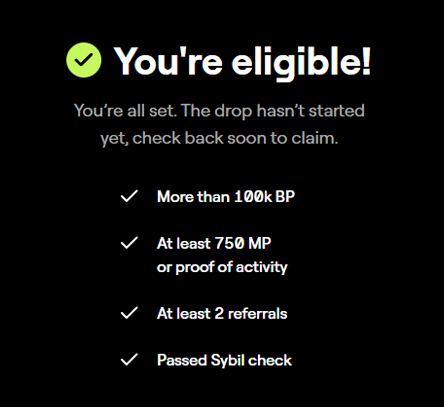
Task: Select the More than 100k BP requirement
Action: [x=226, y=197]
